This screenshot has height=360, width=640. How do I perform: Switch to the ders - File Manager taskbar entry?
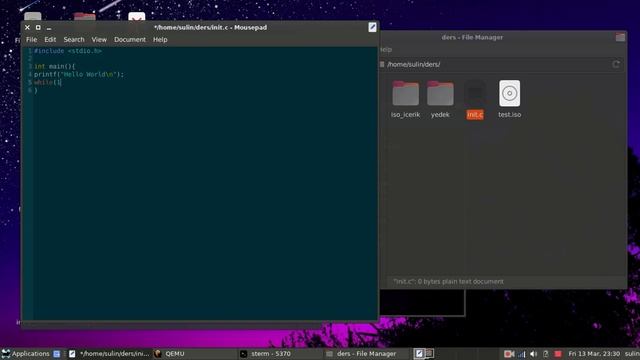click(x=361, y=353)
